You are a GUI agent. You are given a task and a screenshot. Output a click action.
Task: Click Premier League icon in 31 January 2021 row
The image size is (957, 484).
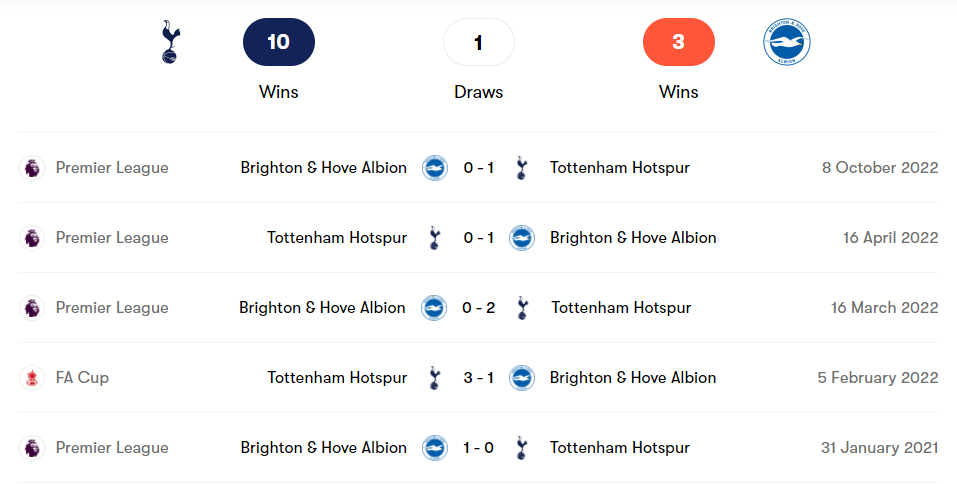click(x=33, y=448)
